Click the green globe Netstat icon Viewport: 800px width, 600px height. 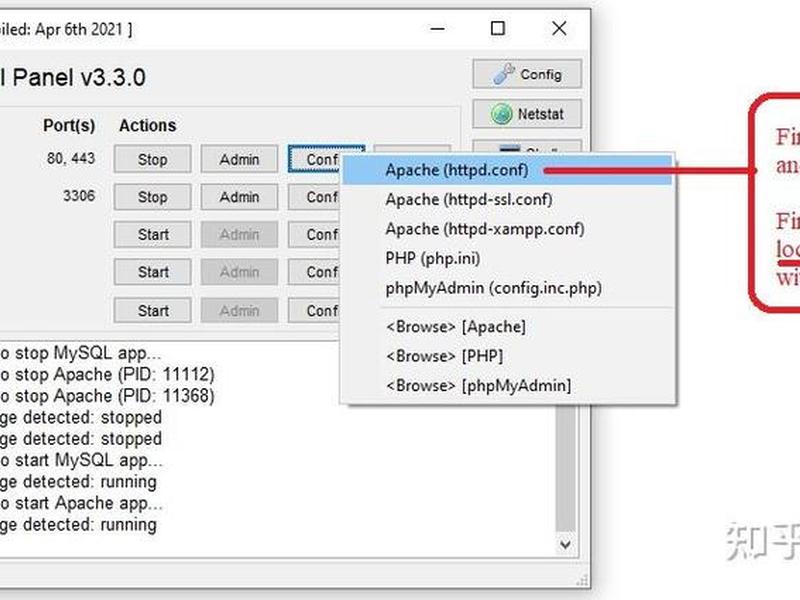(502, 114)
